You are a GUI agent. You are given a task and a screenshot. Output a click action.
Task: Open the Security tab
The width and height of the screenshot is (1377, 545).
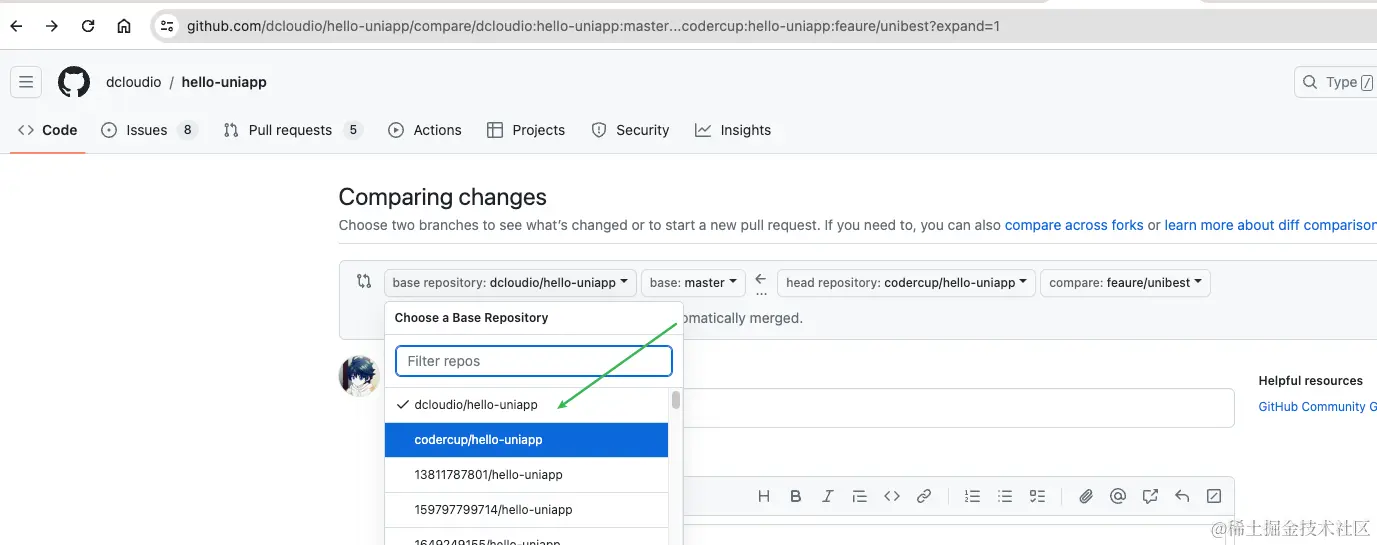(630, 130)
